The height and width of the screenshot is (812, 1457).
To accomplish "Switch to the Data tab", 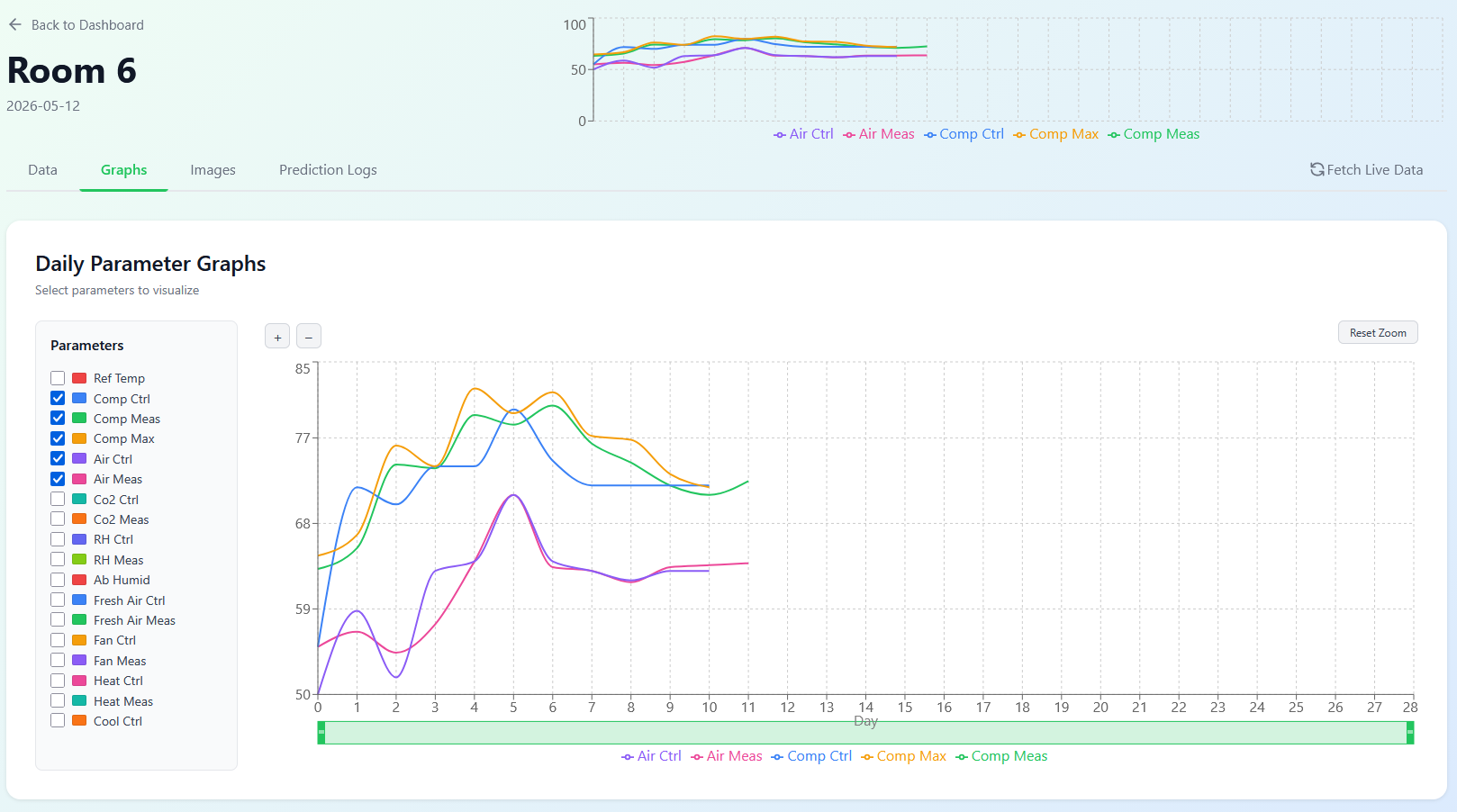I will pos(42,170).
